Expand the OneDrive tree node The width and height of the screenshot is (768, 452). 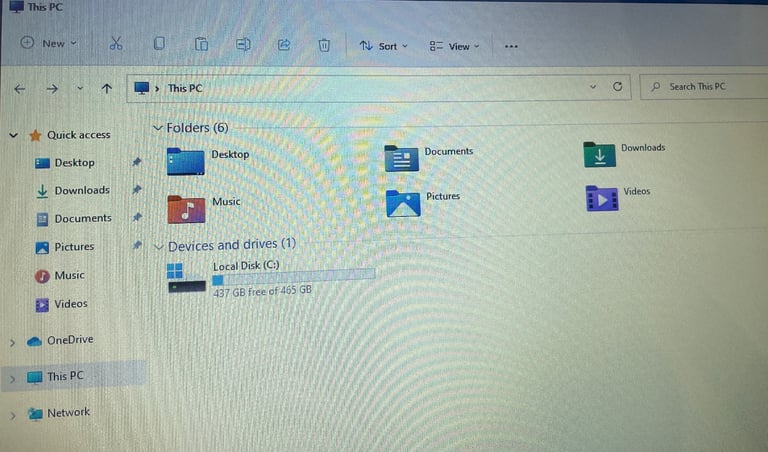click(13, 342)
